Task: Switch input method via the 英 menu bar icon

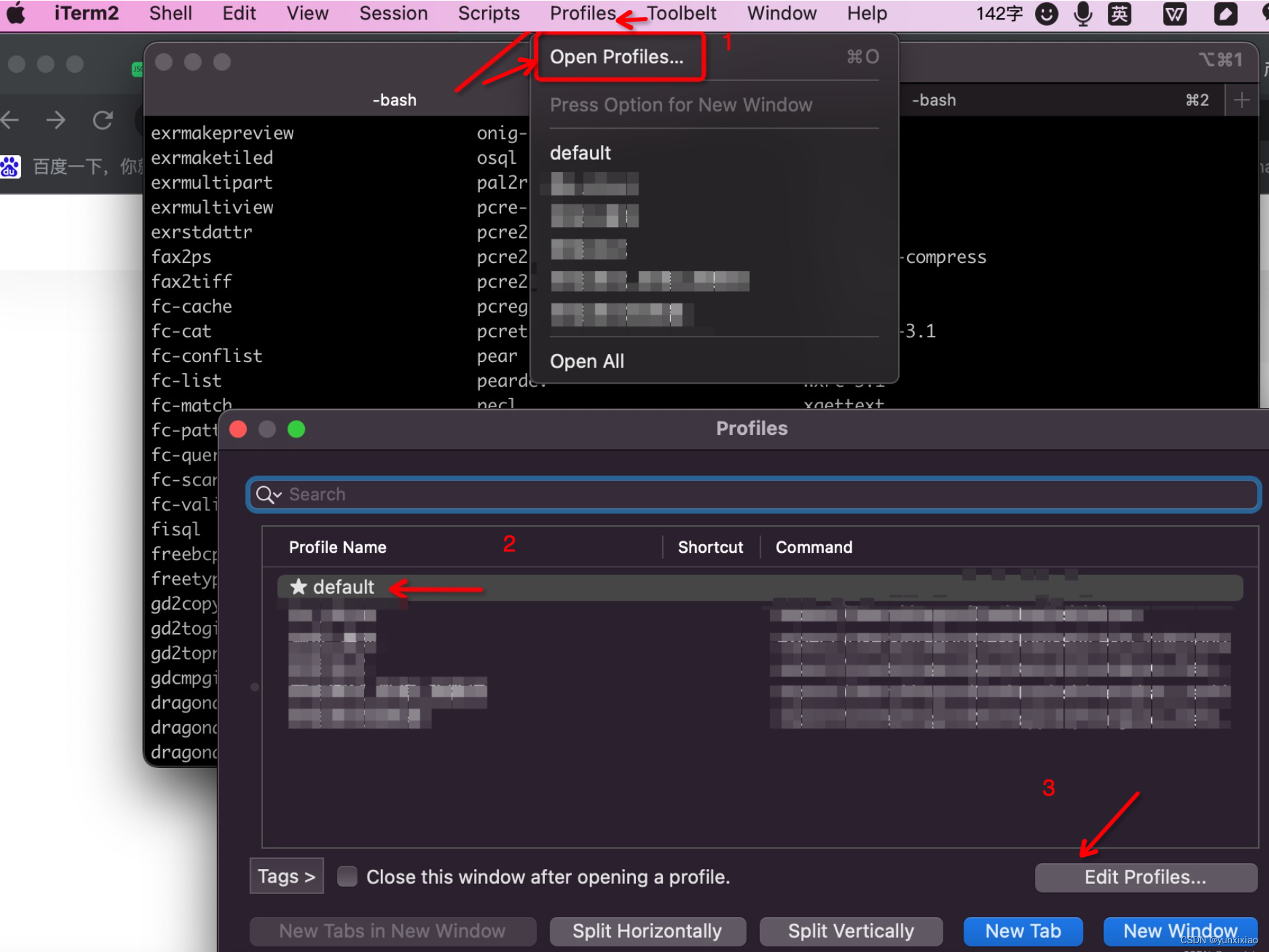Action: (x=1119, y=13)
